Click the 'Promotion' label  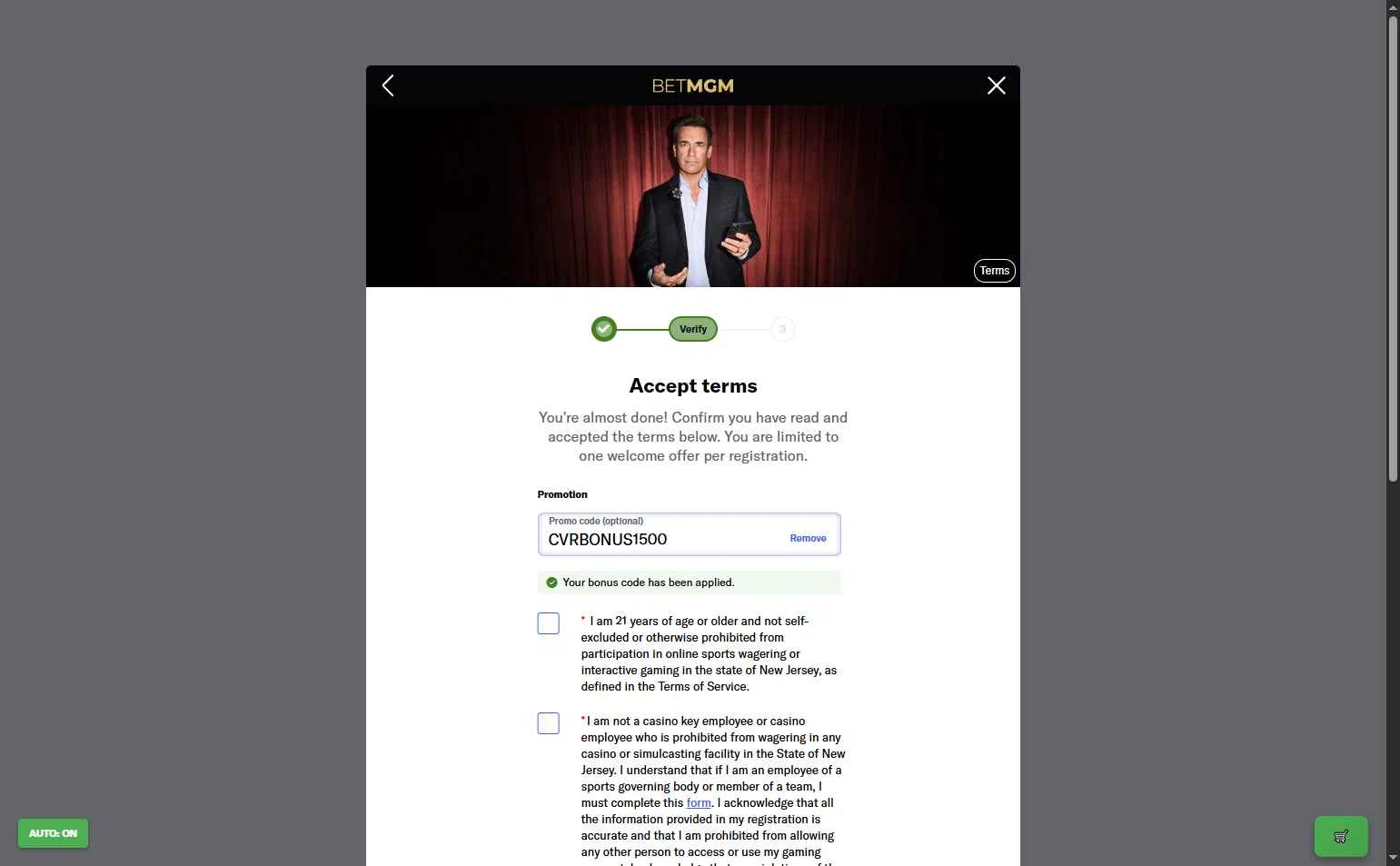[562, 494]
